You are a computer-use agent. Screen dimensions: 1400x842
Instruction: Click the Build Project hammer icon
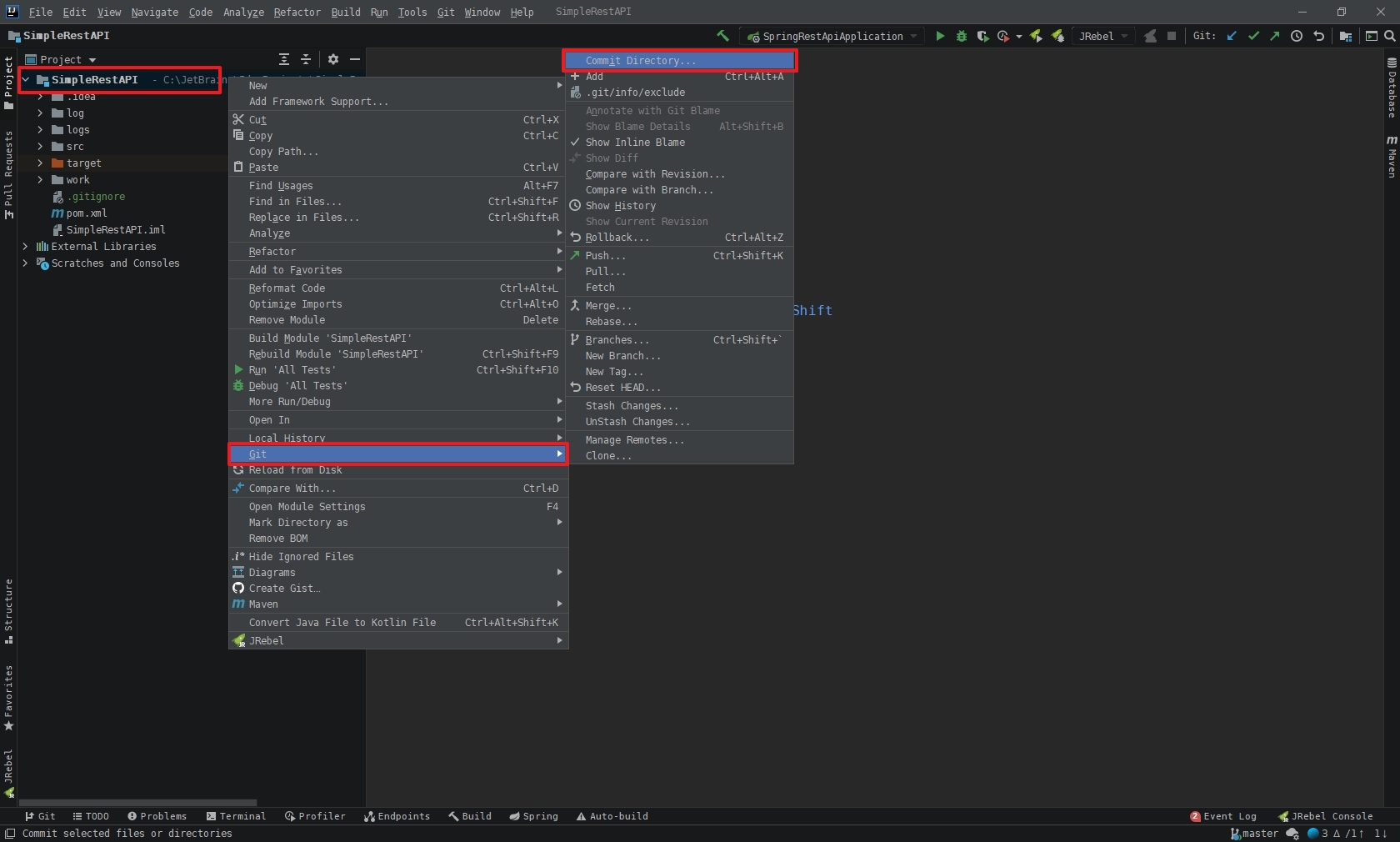(722, 36)
